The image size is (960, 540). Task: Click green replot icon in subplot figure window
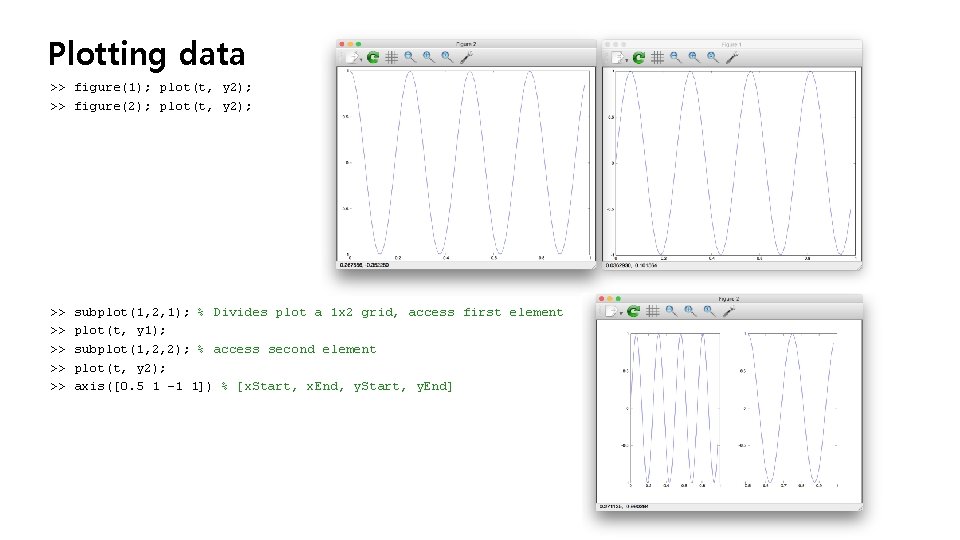(x=633, y=311)
